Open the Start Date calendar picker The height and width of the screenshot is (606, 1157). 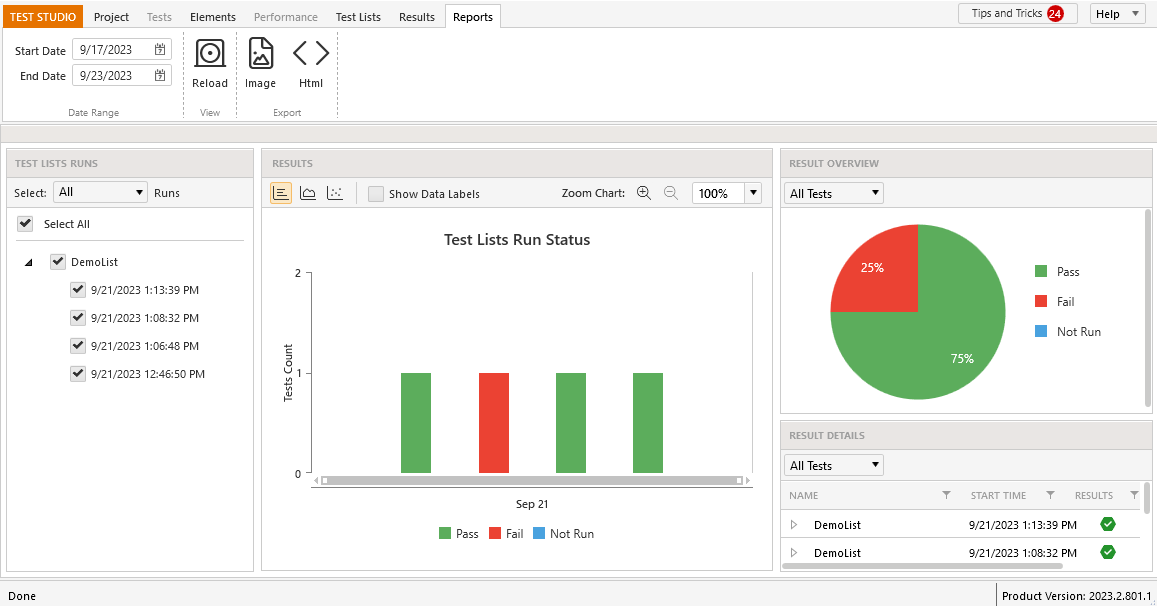click(x=160, y=49)
